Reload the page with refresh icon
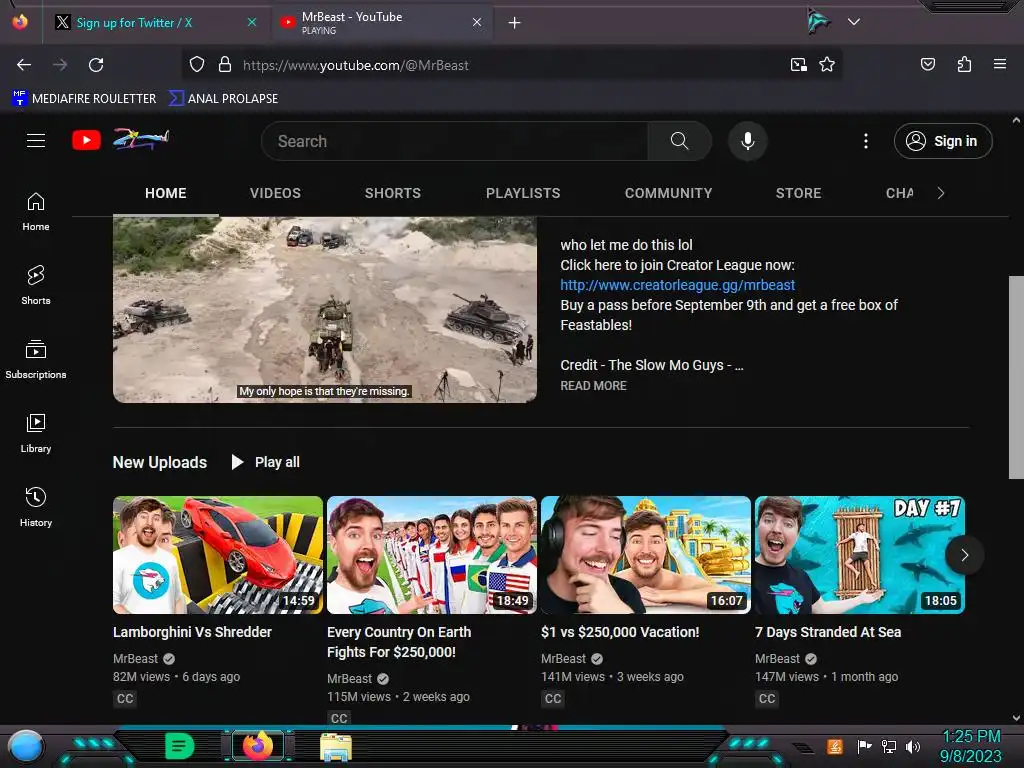The height and width of the screenshot is (768, 1024). (x=96, y=65)
